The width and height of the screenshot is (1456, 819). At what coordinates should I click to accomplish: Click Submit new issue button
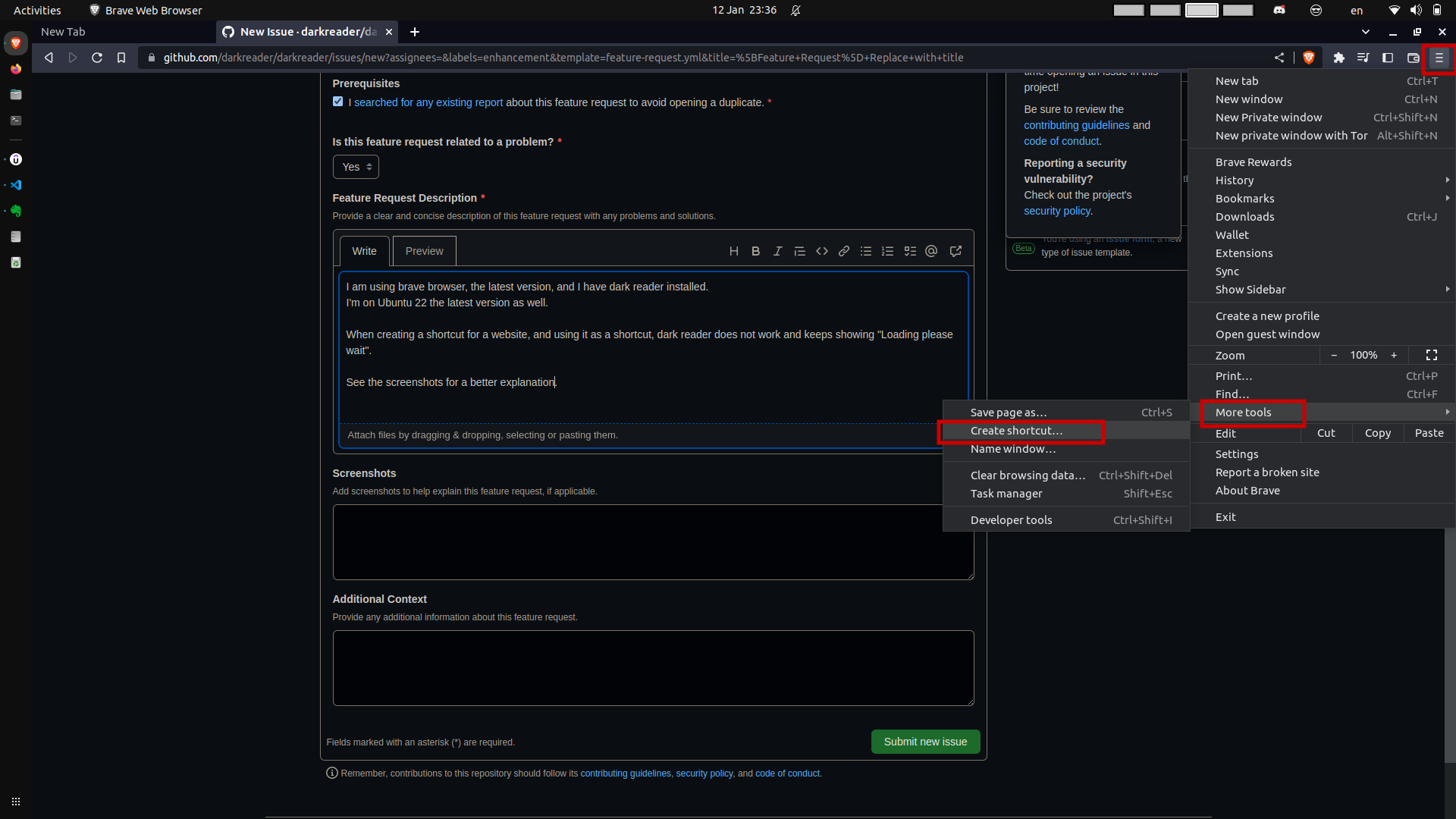(x=925, y=742)
